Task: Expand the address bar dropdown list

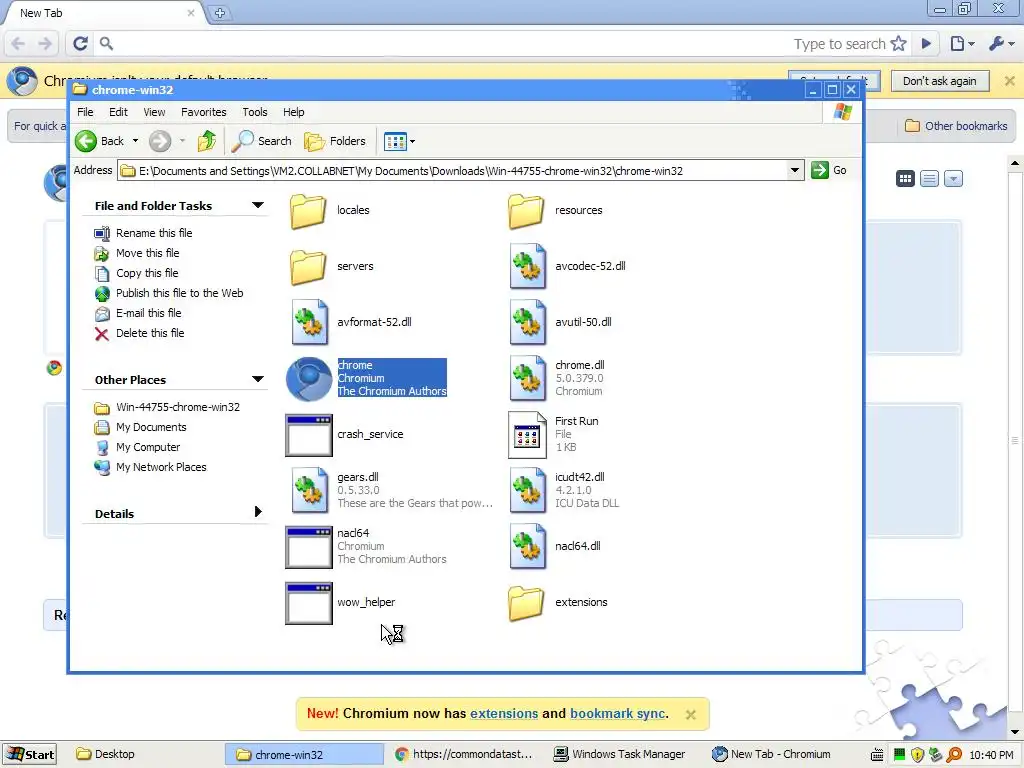Action: (x=795, y=170)
